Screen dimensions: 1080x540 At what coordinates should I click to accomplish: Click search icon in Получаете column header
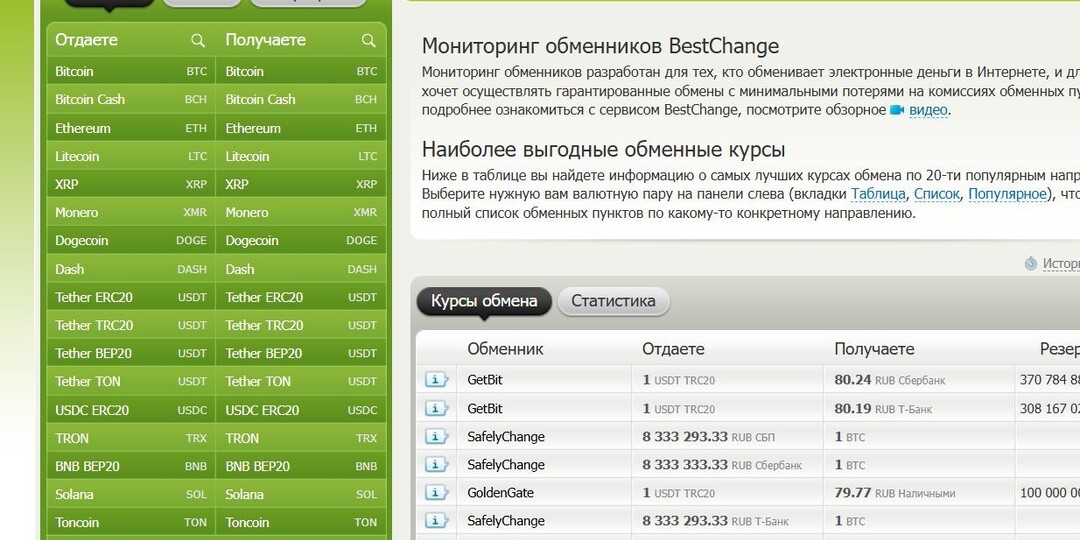pyautogui.click(x=368, y=41)
